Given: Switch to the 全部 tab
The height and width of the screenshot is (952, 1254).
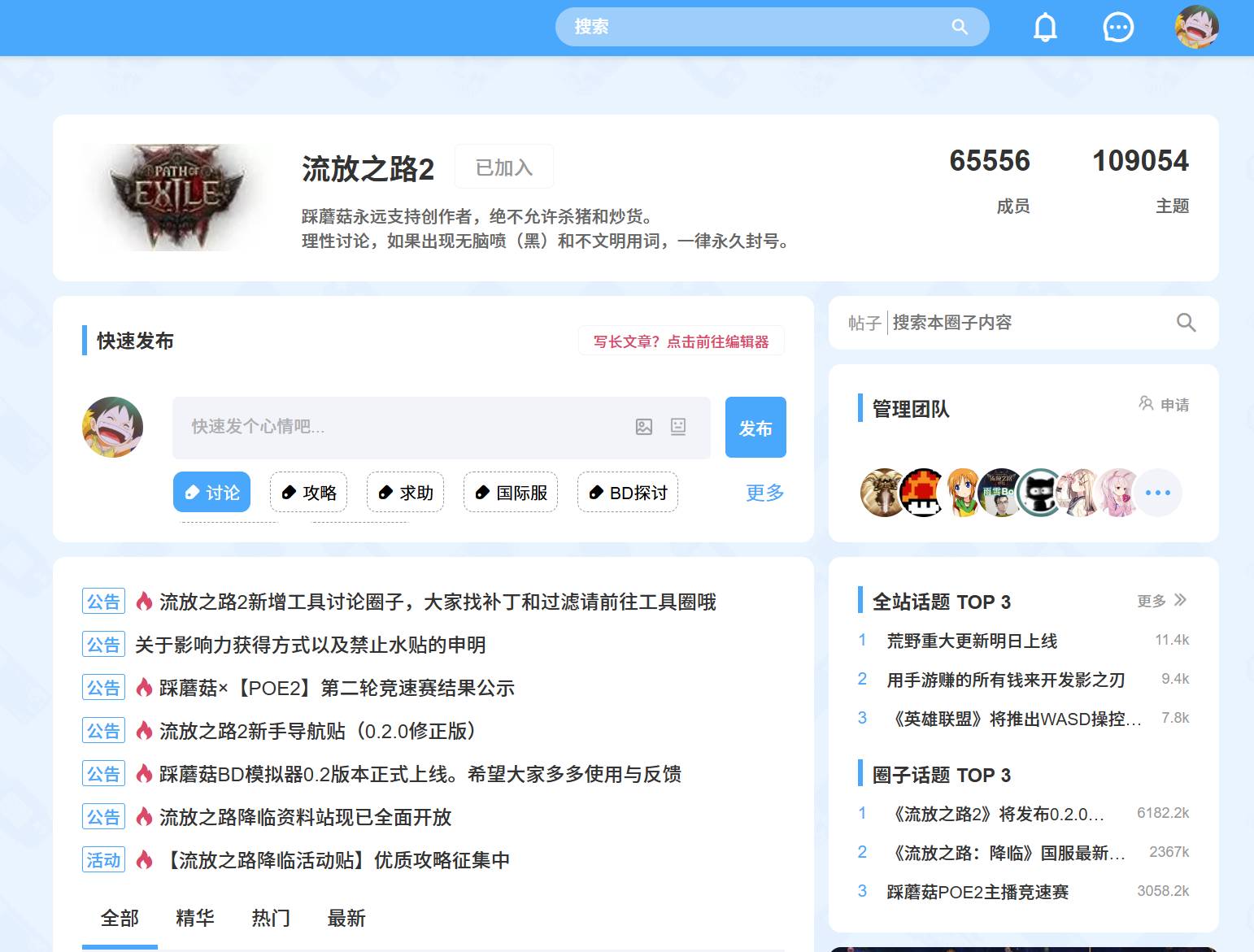Looking at the screenshot, I should pyautogui.click(x=120, y=919).
